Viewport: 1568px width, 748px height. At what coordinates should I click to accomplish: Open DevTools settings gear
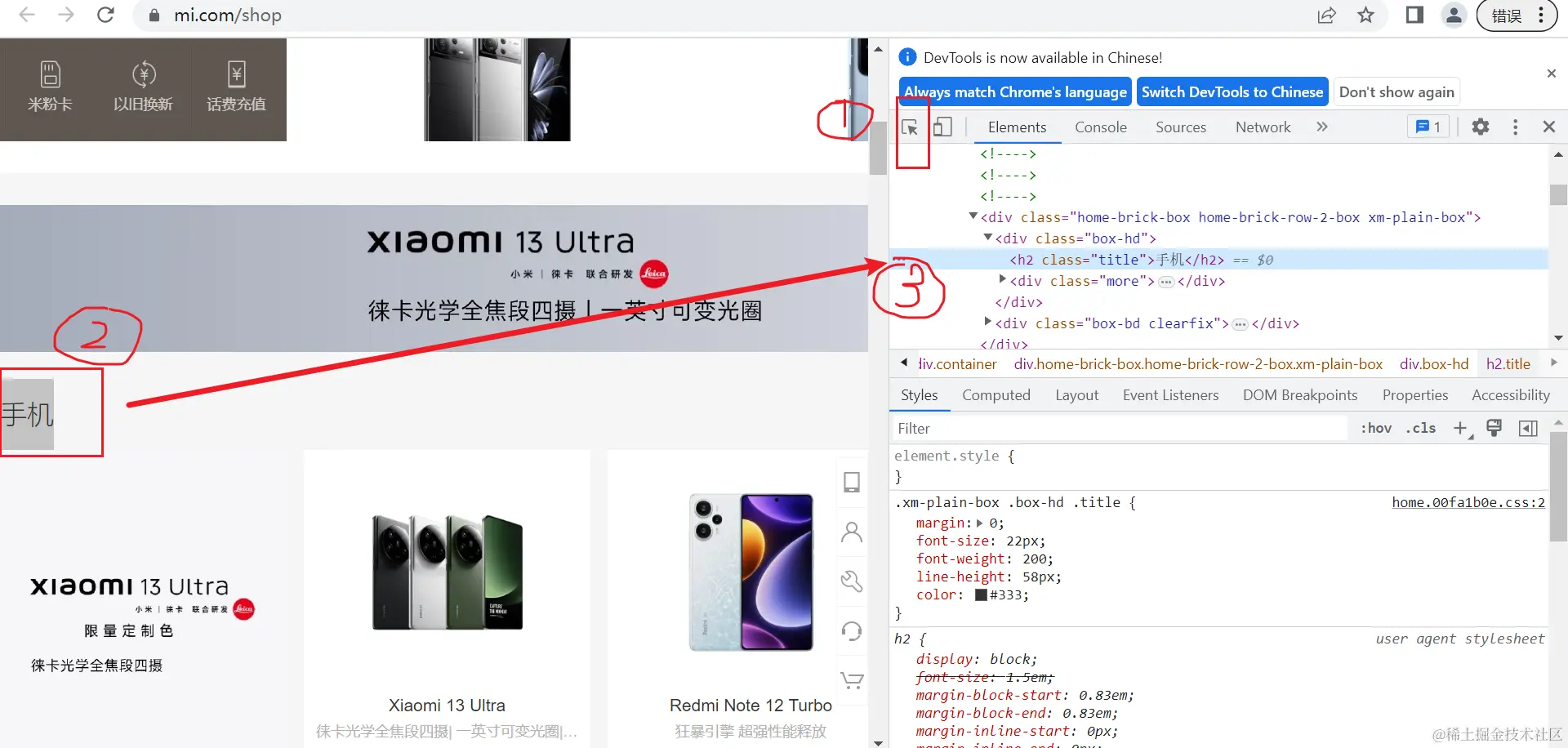click(1481, 127)
